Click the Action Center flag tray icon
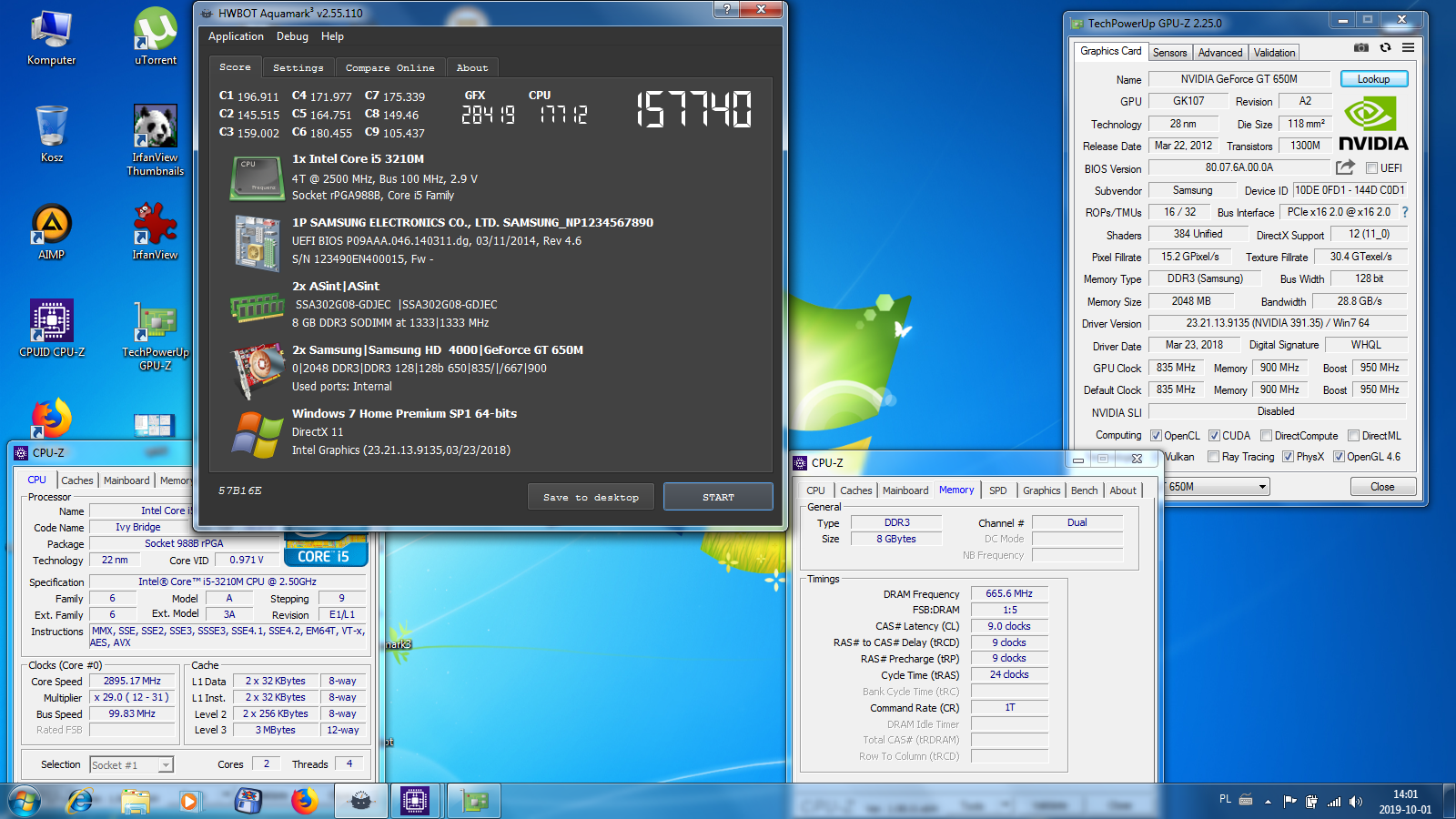 pyautogui.click(x=1289, y=802)
